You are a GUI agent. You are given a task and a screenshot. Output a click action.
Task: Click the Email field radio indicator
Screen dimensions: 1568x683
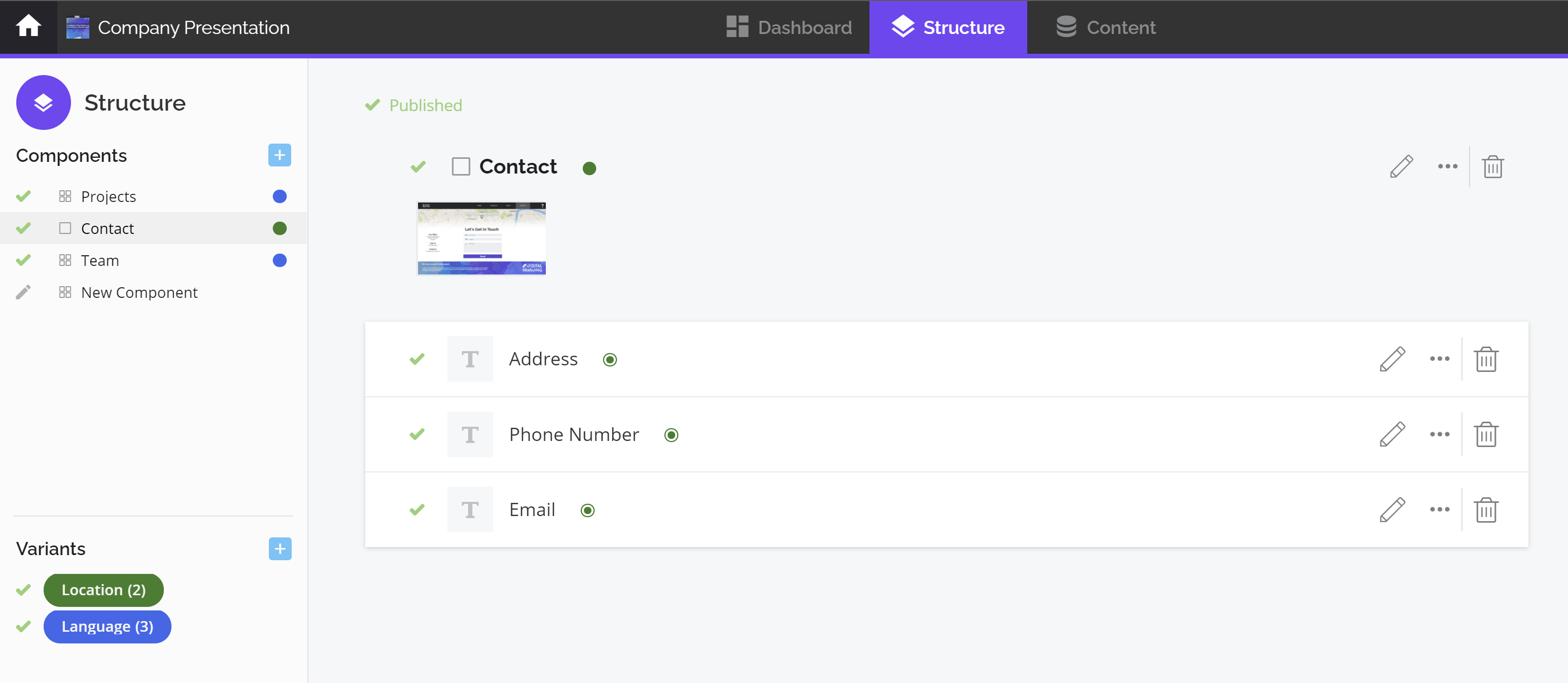pyautogui.click(x=587, y=510)
